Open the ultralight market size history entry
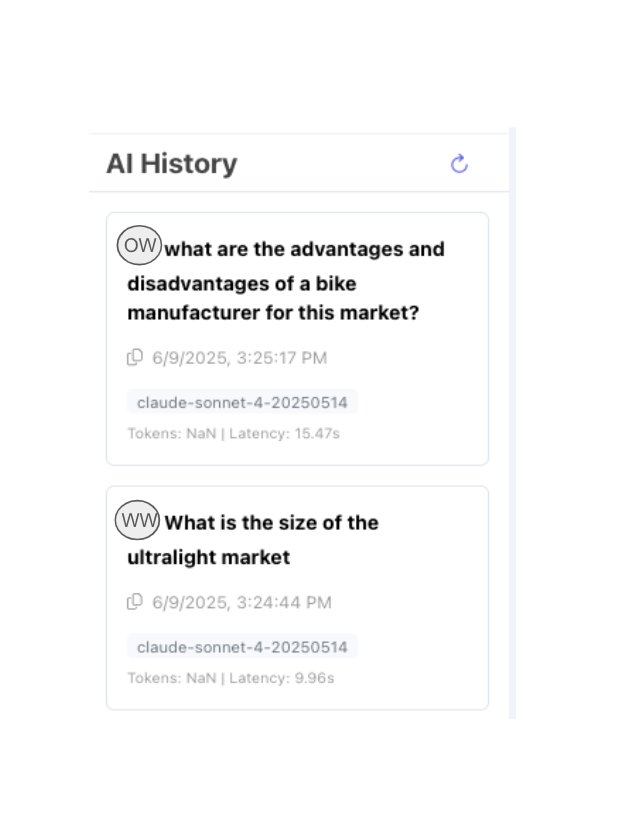The width and height of the screenshot is (620, 820). tap(296, 595)
